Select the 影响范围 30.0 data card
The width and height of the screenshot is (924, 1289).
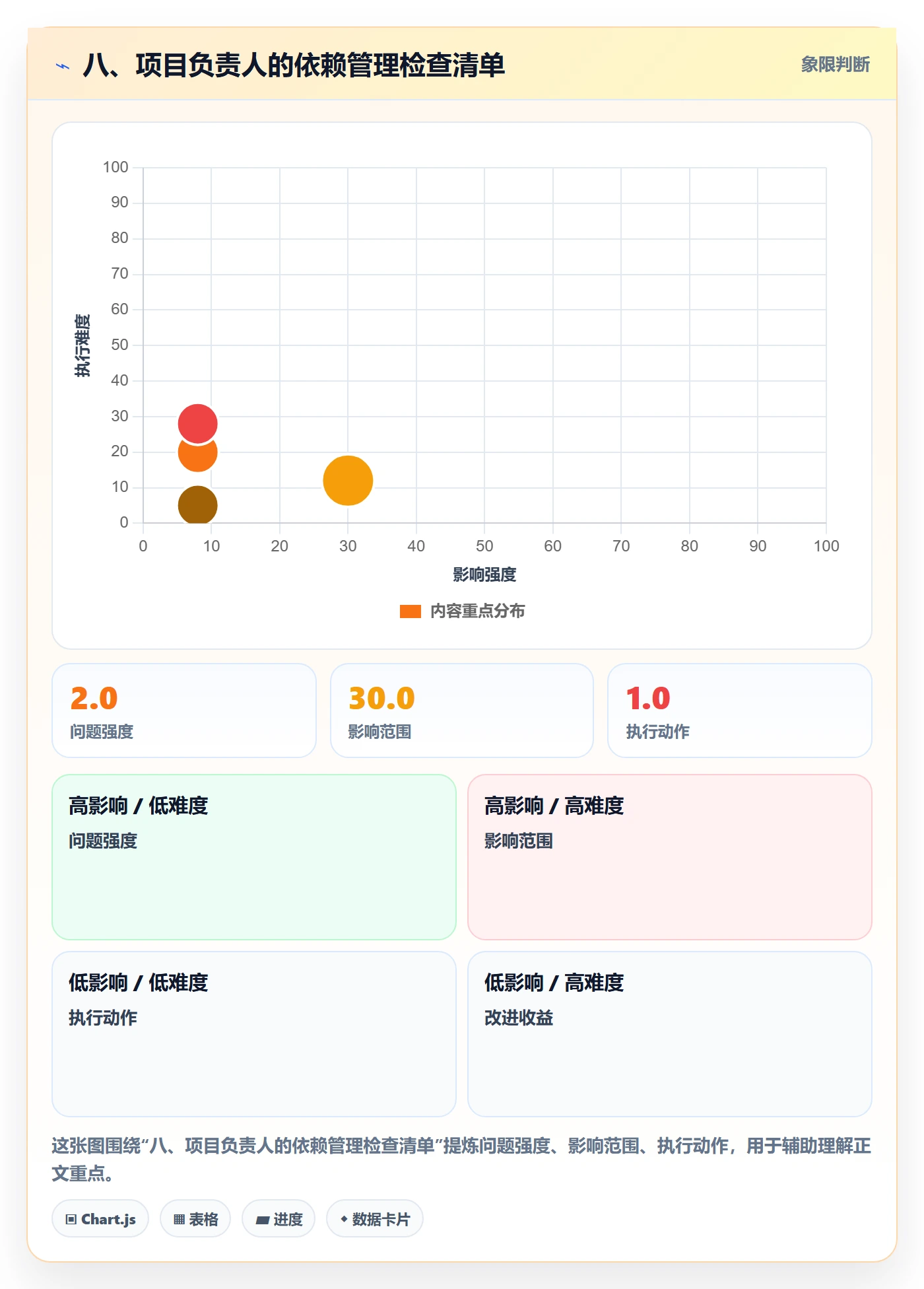462,711
